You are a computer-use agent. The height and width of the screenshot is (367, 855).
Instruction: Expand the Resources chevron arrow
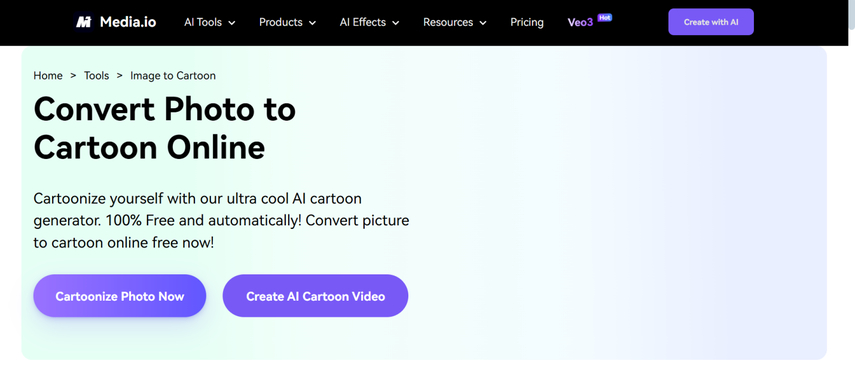(x=483, y=23)
